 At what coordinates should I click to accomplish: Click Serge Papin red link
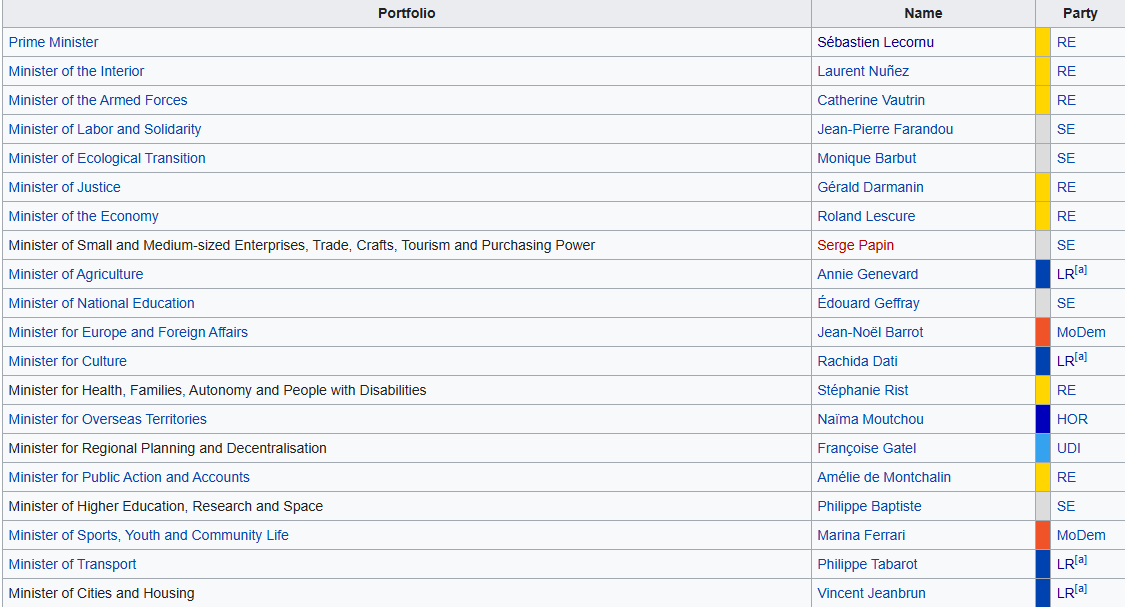tap(855, 245)
